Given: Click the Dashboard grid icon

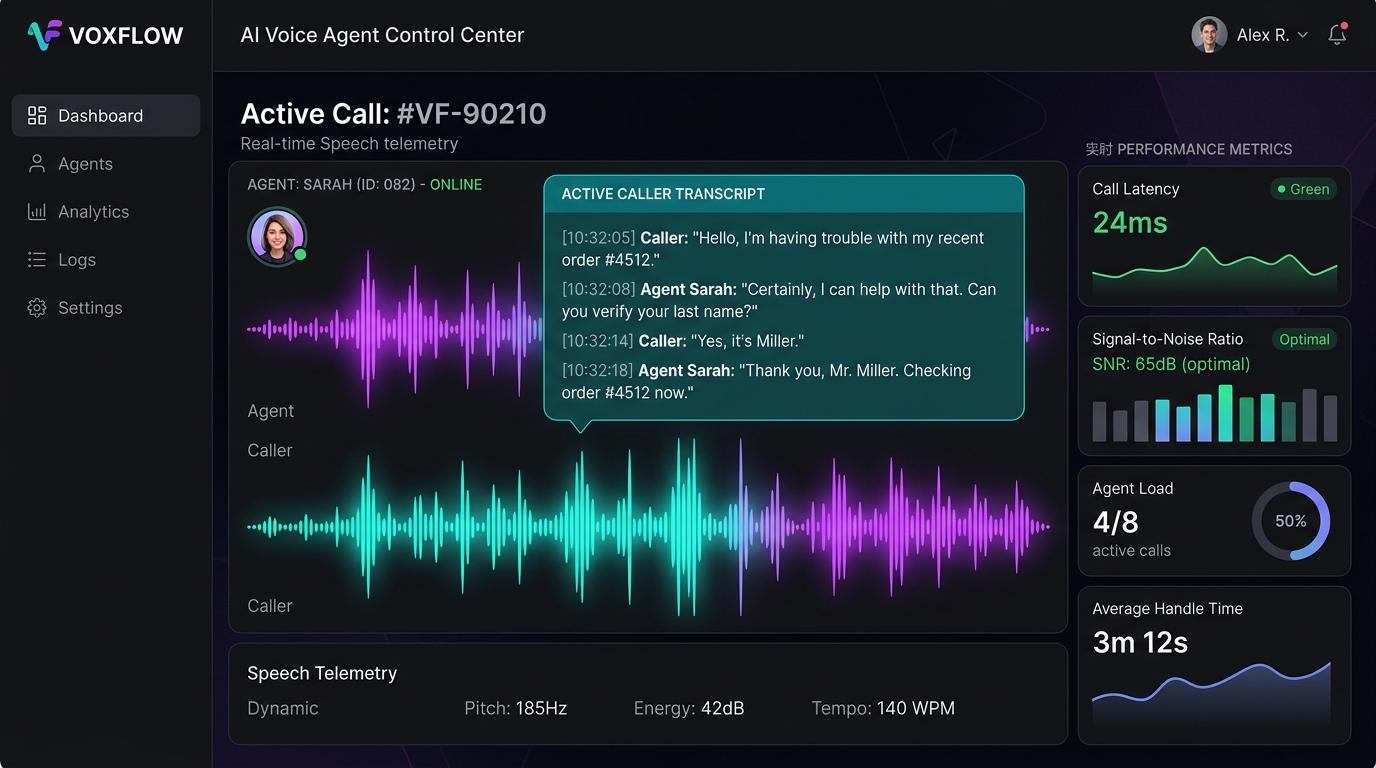Looking at the screenshot, I should click(37, 116).
